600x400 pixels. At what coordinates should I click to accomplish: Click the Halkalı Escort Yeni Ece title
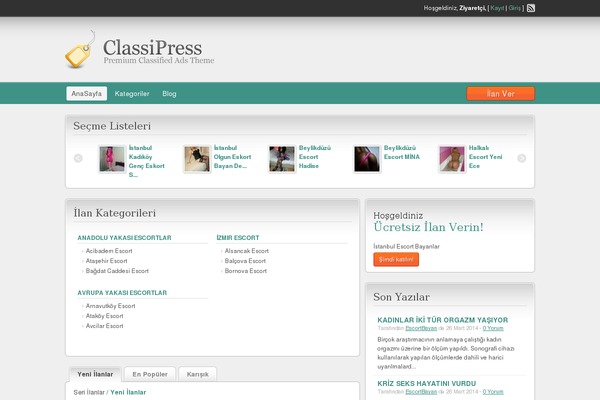click(x=485, y=157)
